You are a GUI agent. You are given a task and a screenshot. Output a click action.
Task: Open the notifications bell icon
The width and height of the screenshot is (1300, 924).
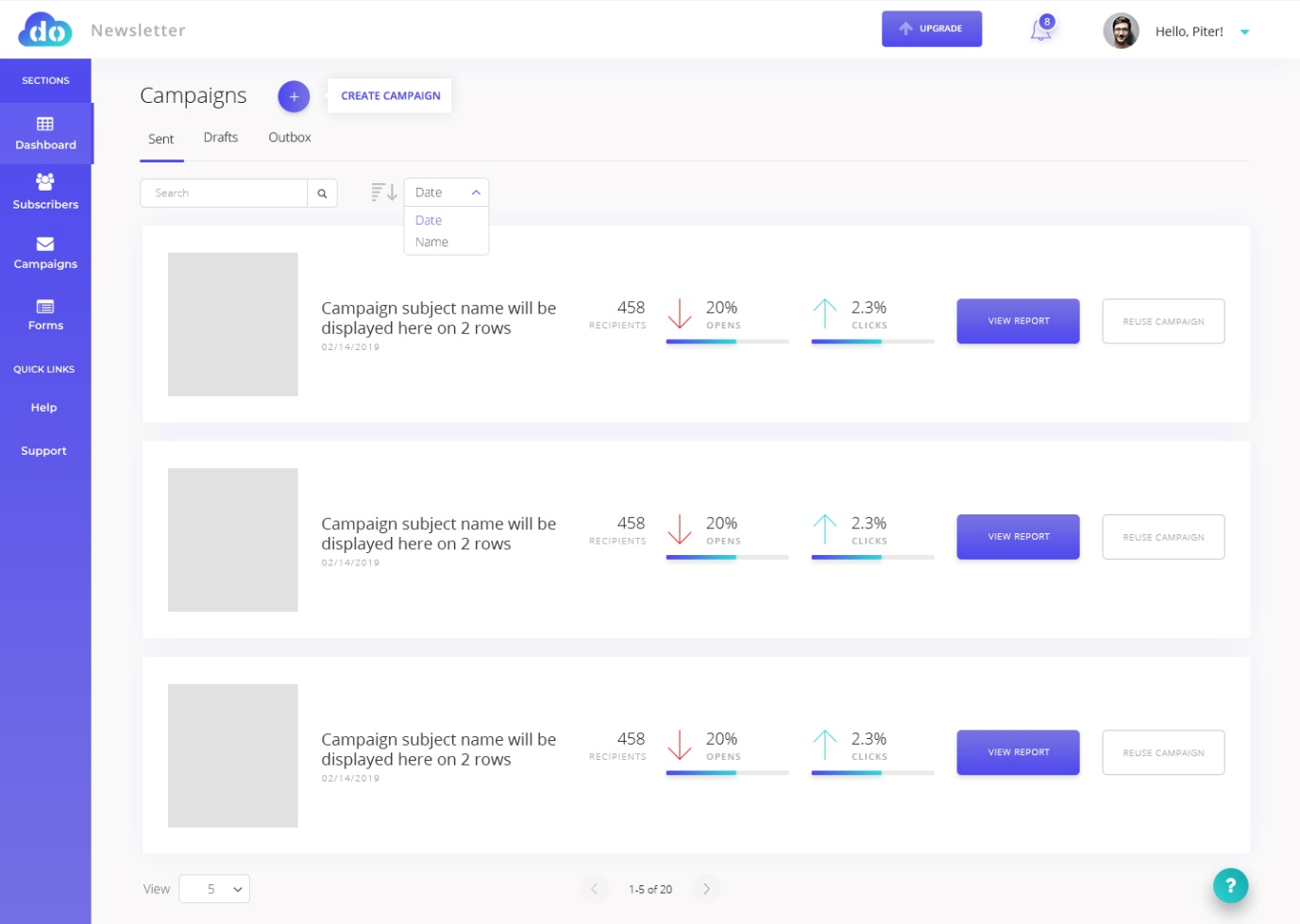[1040, 29]
